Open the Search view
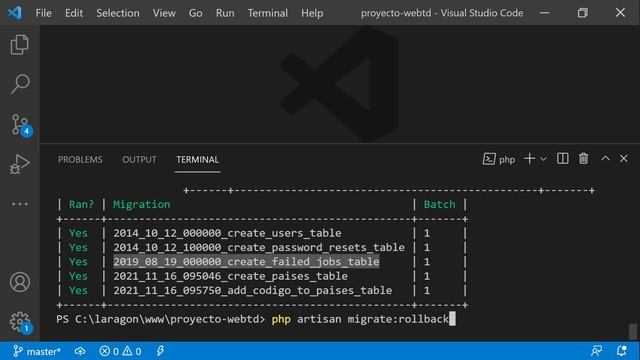This screenshot has height=360, width=640. point(20,84)
